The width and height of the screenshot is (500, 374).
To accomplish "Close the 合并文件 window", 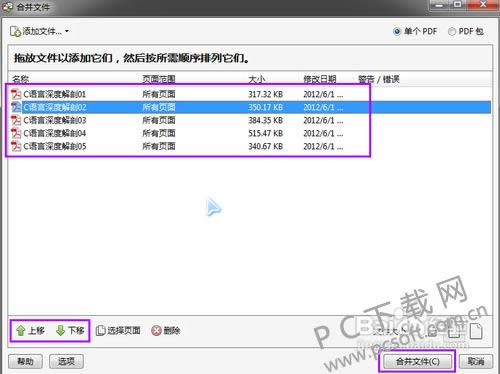I will coord(483,5).
